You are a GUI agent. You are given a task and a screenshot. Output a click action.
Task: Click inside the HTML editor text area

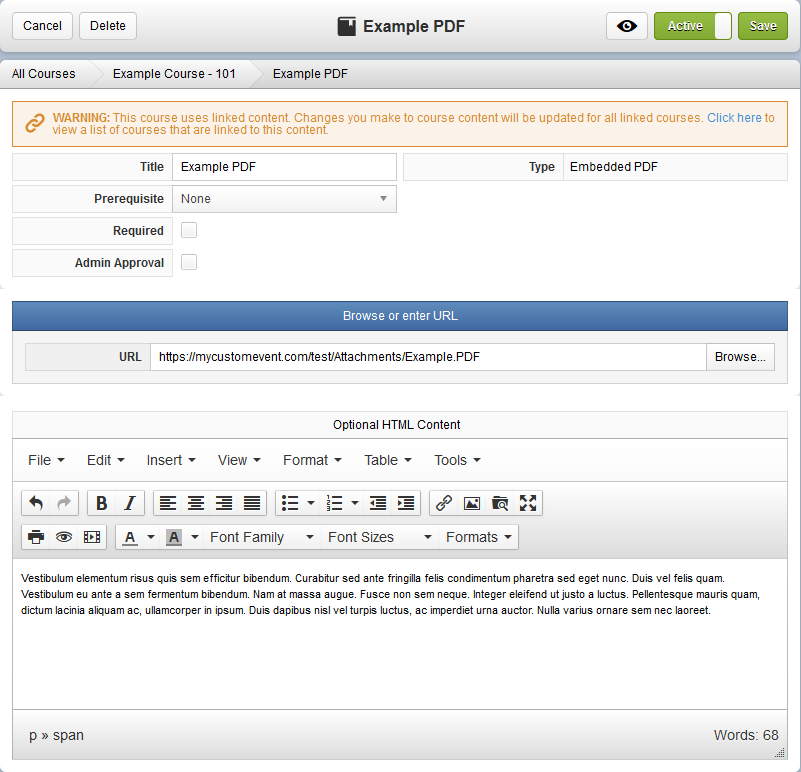399,634
